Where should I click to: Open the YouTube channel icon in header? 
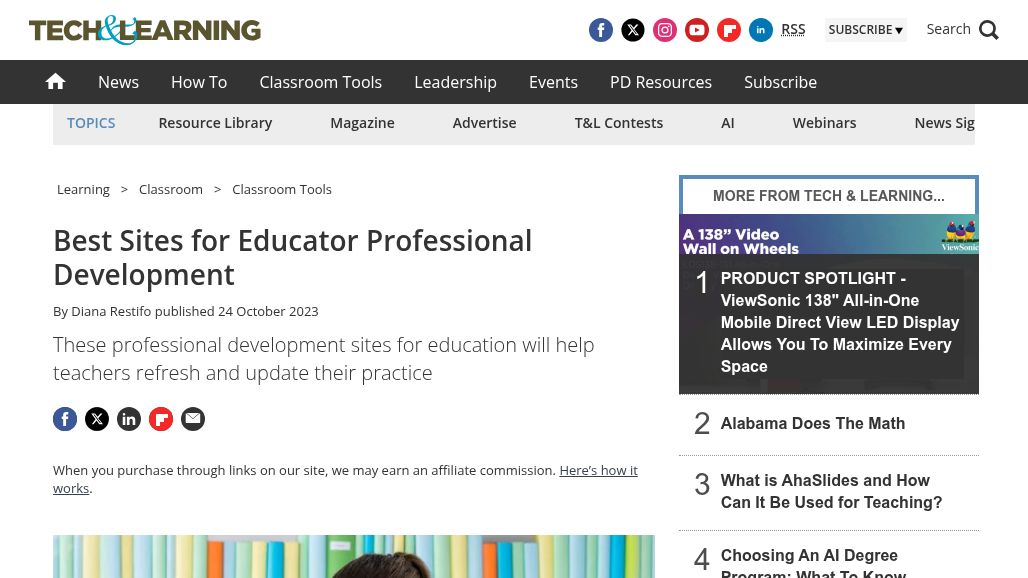697,30
